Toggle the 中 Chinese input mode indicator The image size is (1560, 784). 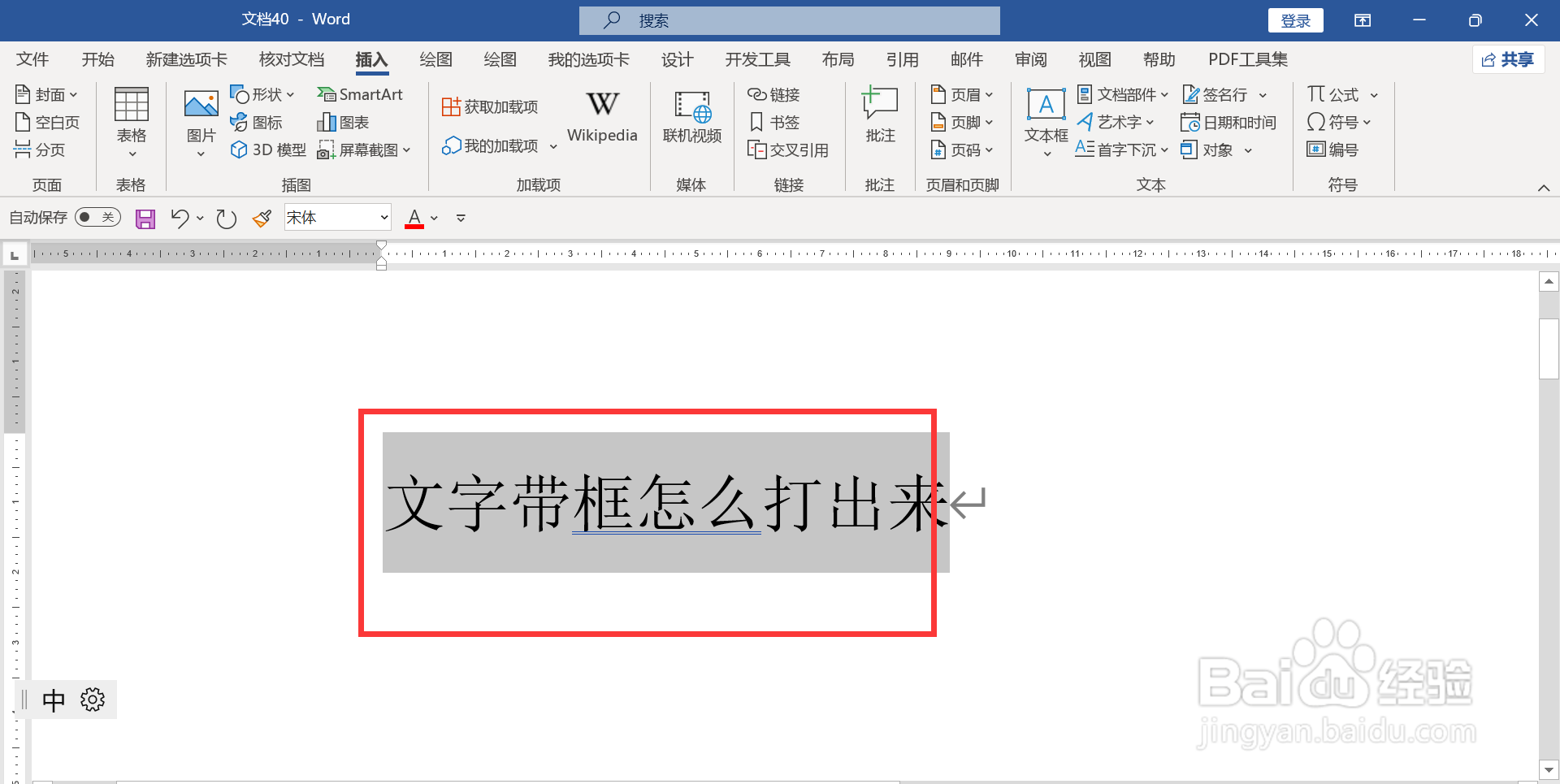click(x=54, y=700)
